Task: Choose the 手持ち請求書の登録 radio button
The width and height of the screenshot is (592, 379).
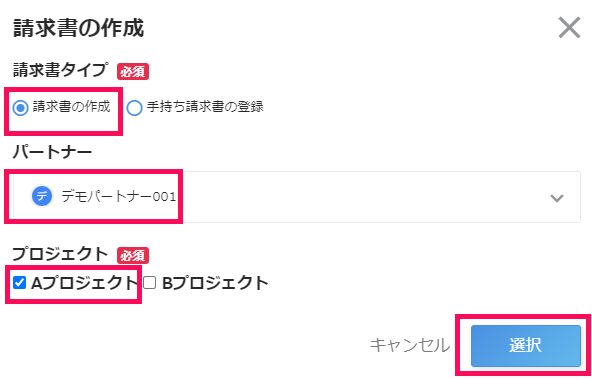Action: 134,108
